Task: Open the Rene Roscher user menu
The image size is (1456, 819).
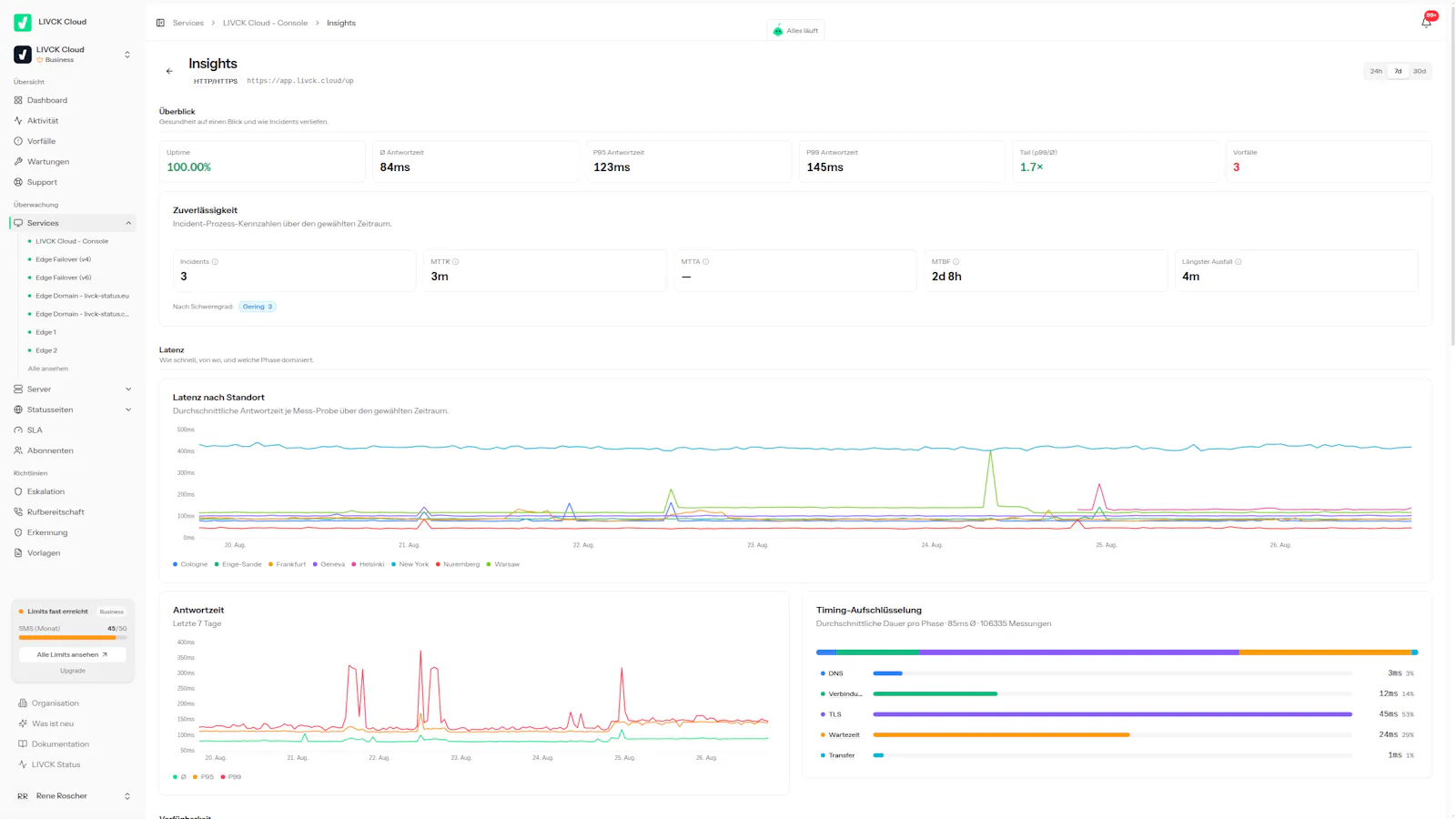Action: tap(73, 796)
